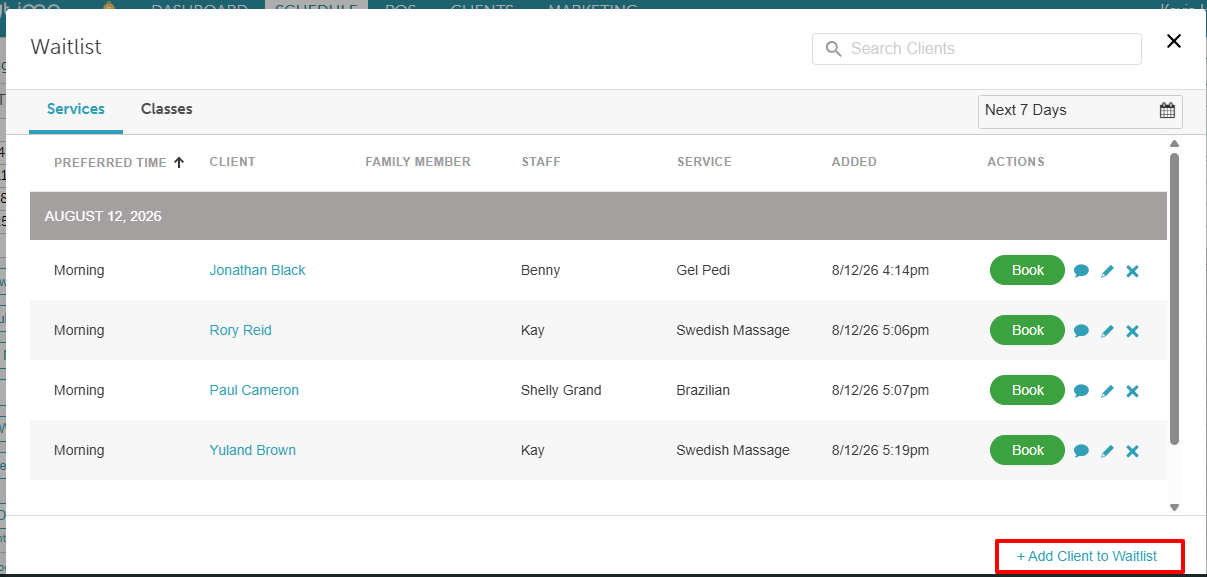This screenshot has height=577, width=1207.
Task: Click scrollbar up arrow in waitlist
Action: point(1175,143)
